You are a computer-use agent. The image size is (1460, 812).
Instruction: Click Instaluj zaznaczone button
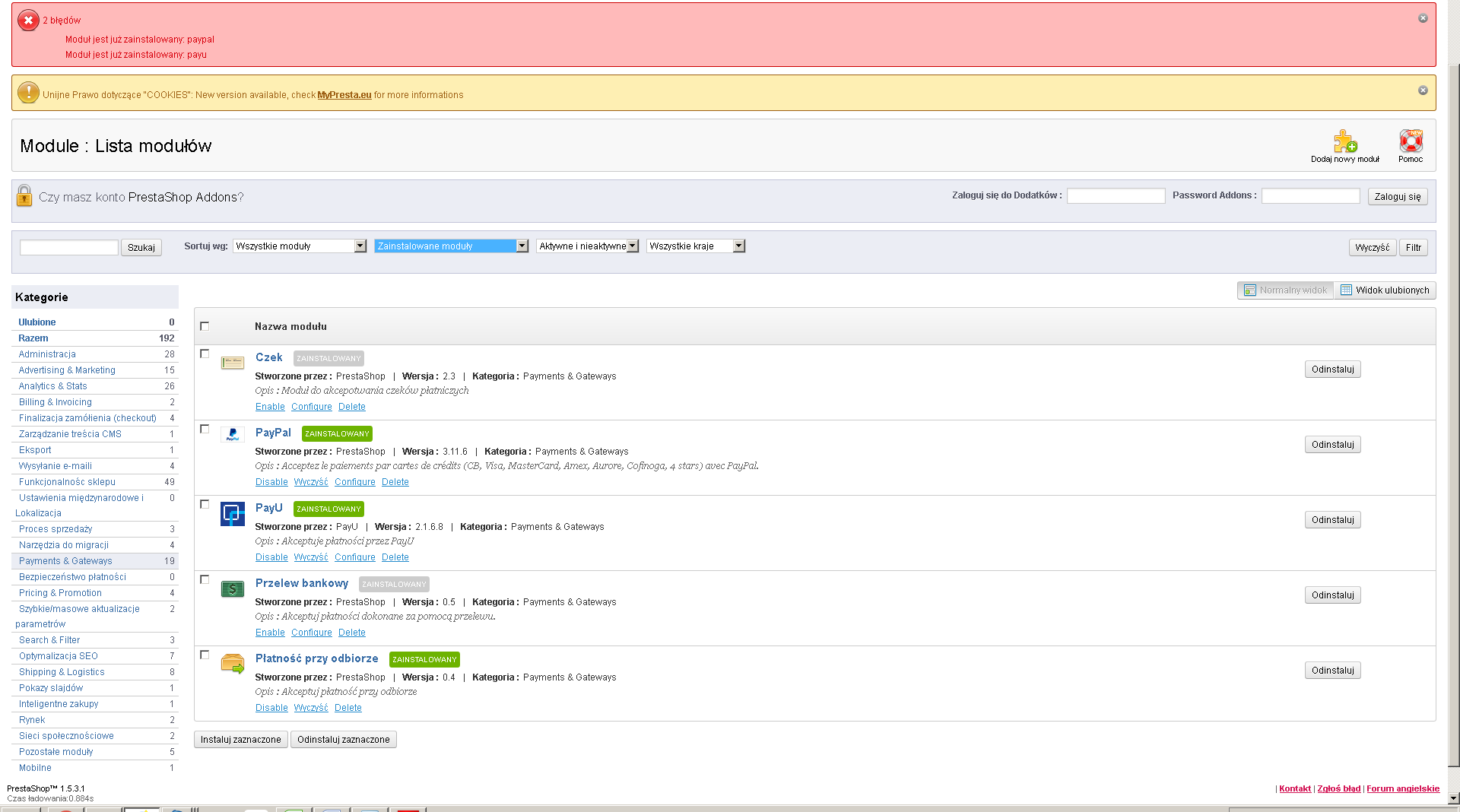(241, 740)
